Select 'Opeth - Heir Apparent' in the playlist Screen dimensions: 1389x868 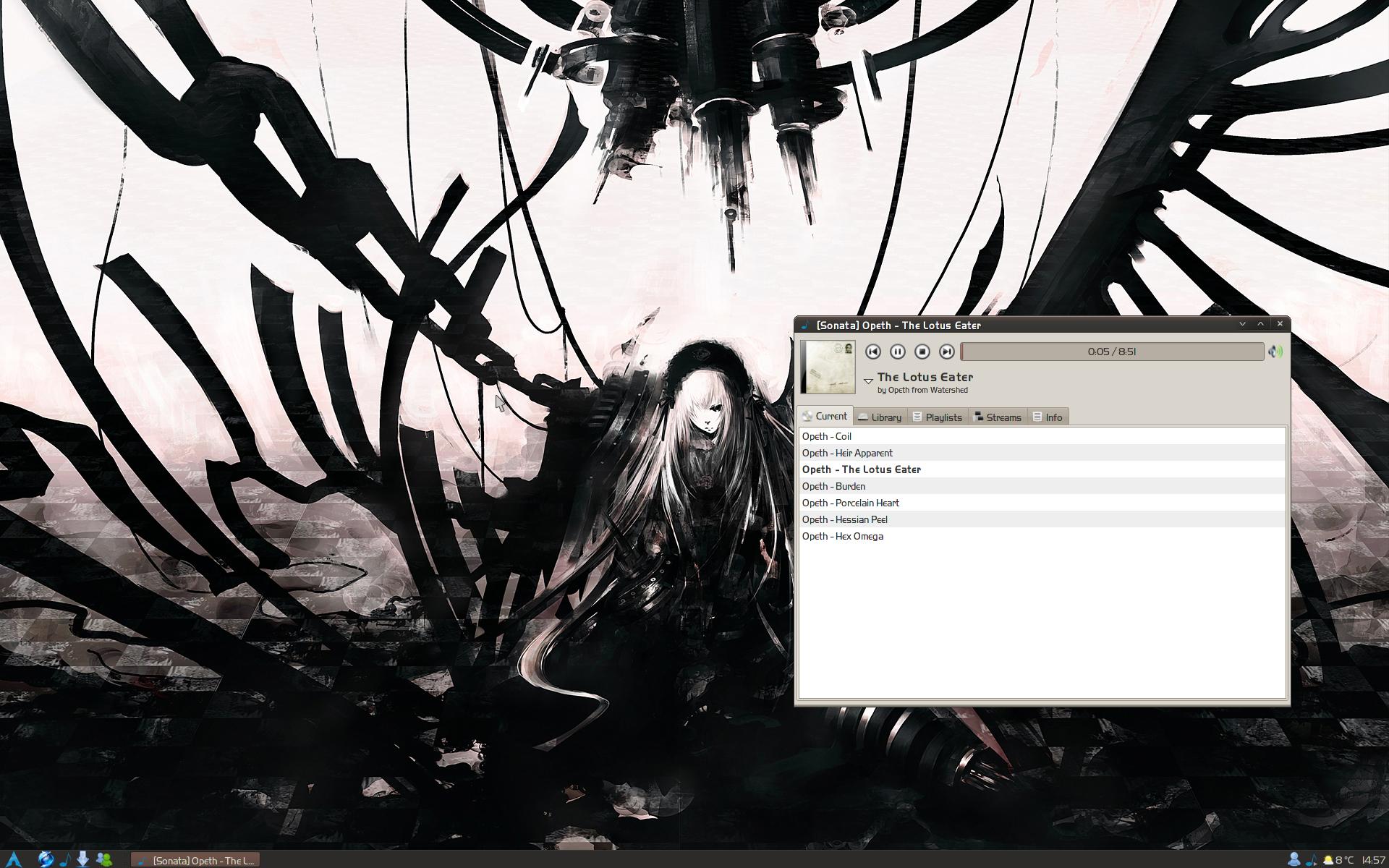click(1042, 453)
